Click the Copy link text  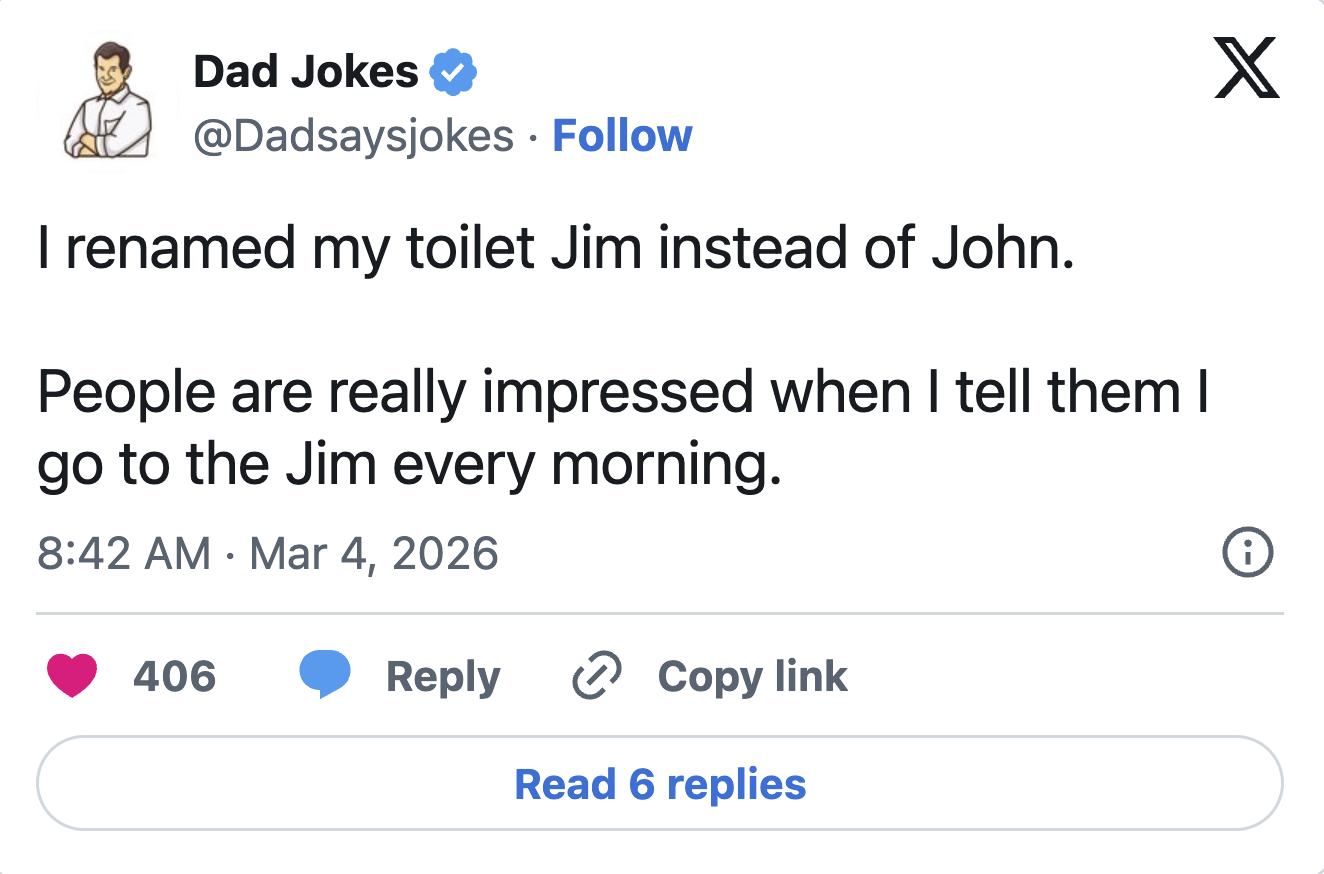pyautogui.click(x=752, y=676)
